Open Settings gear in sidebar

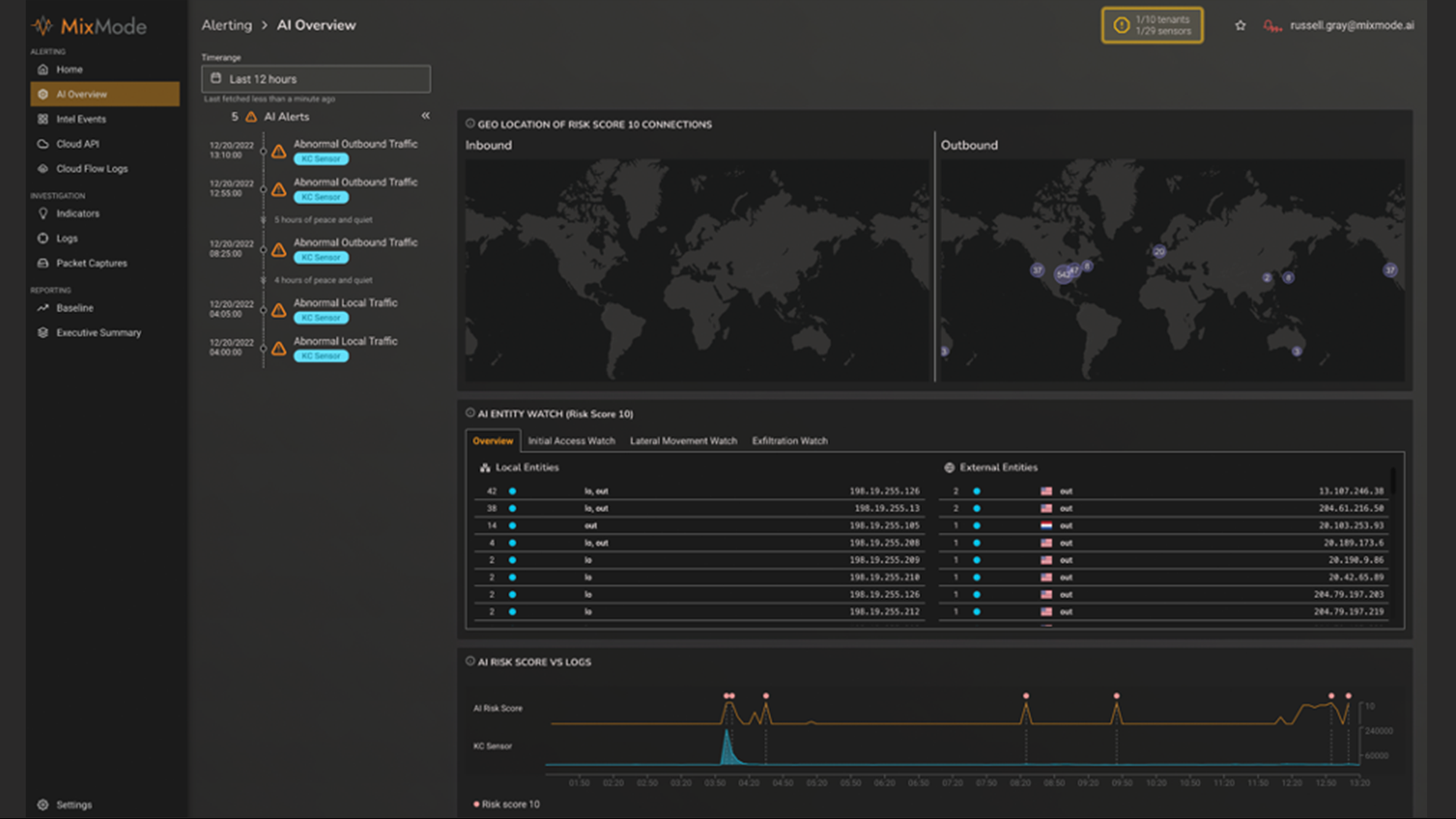click(x=43, y=805)
